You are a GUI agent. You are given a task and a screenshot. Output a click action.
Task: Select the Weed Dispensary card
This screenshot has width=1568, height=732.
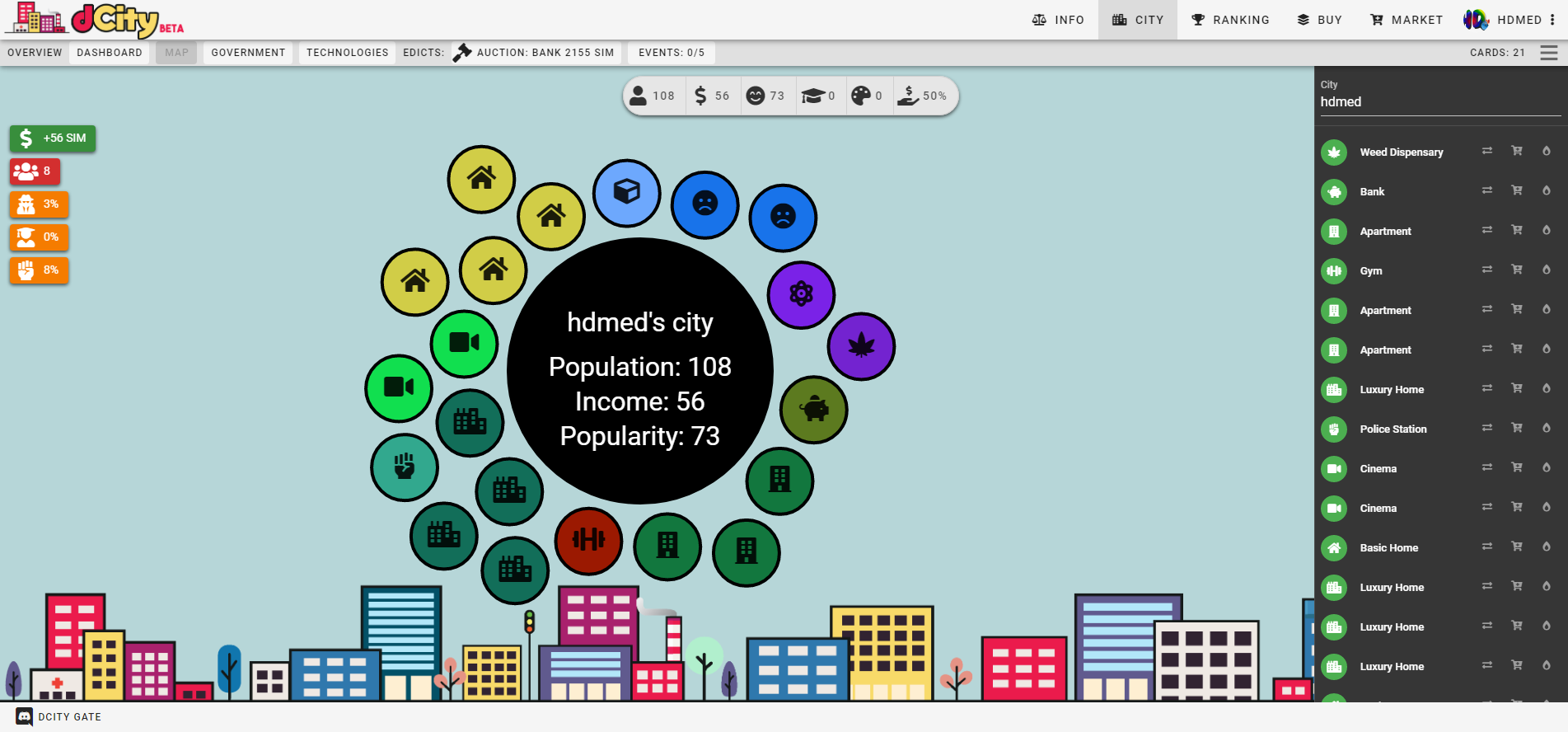(x=1401, y=152)
